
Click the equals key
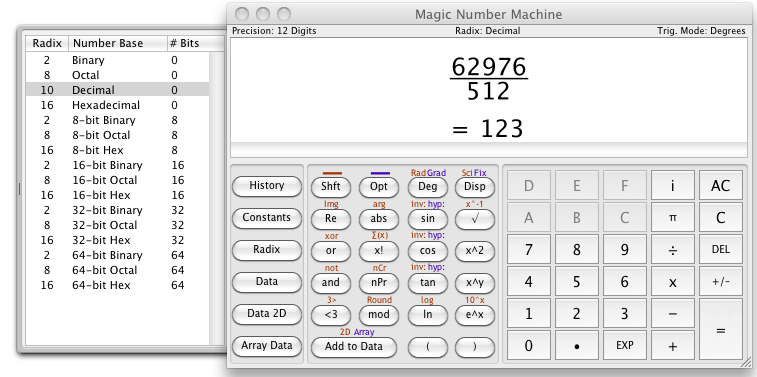tap(721, 331)
